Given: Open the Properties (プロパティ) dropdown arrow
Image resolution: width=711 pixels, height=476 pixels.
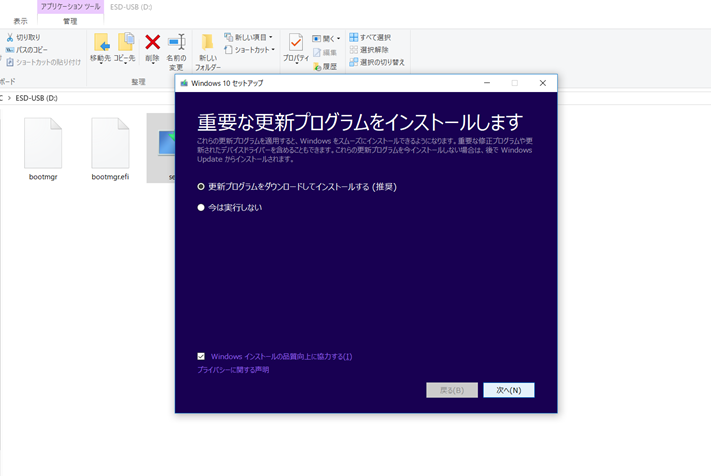Looking at the screenshot, I should [x=296, y=63].
